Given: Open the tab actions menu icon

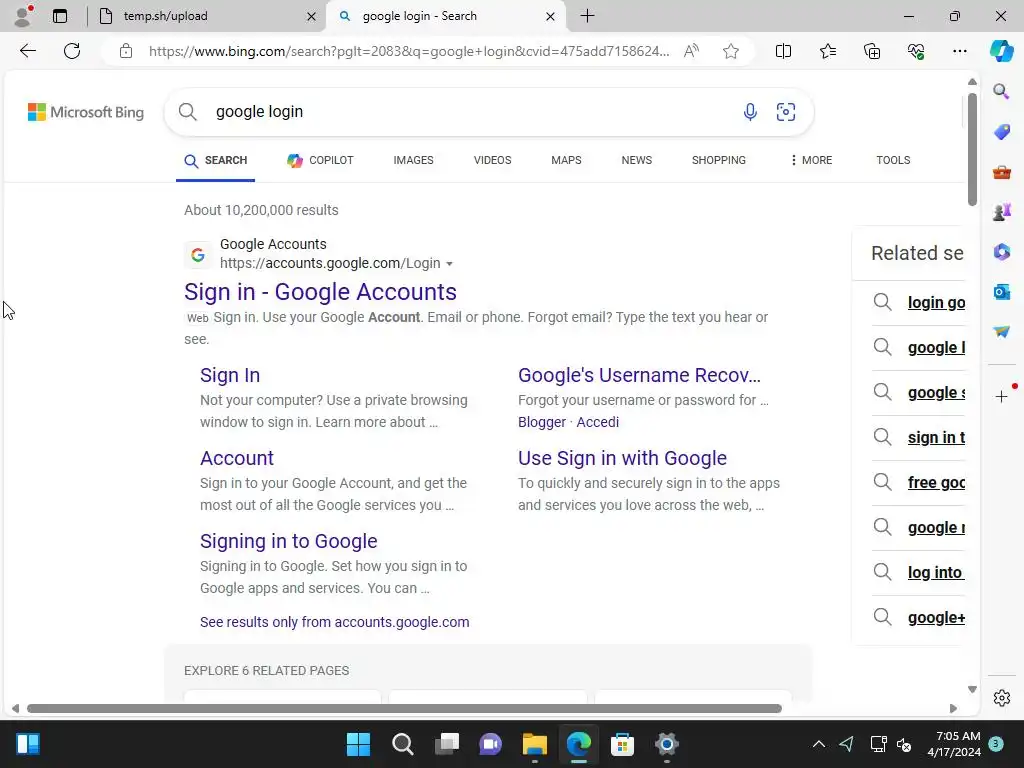Looking at the screenshot, I should [59, 16].
